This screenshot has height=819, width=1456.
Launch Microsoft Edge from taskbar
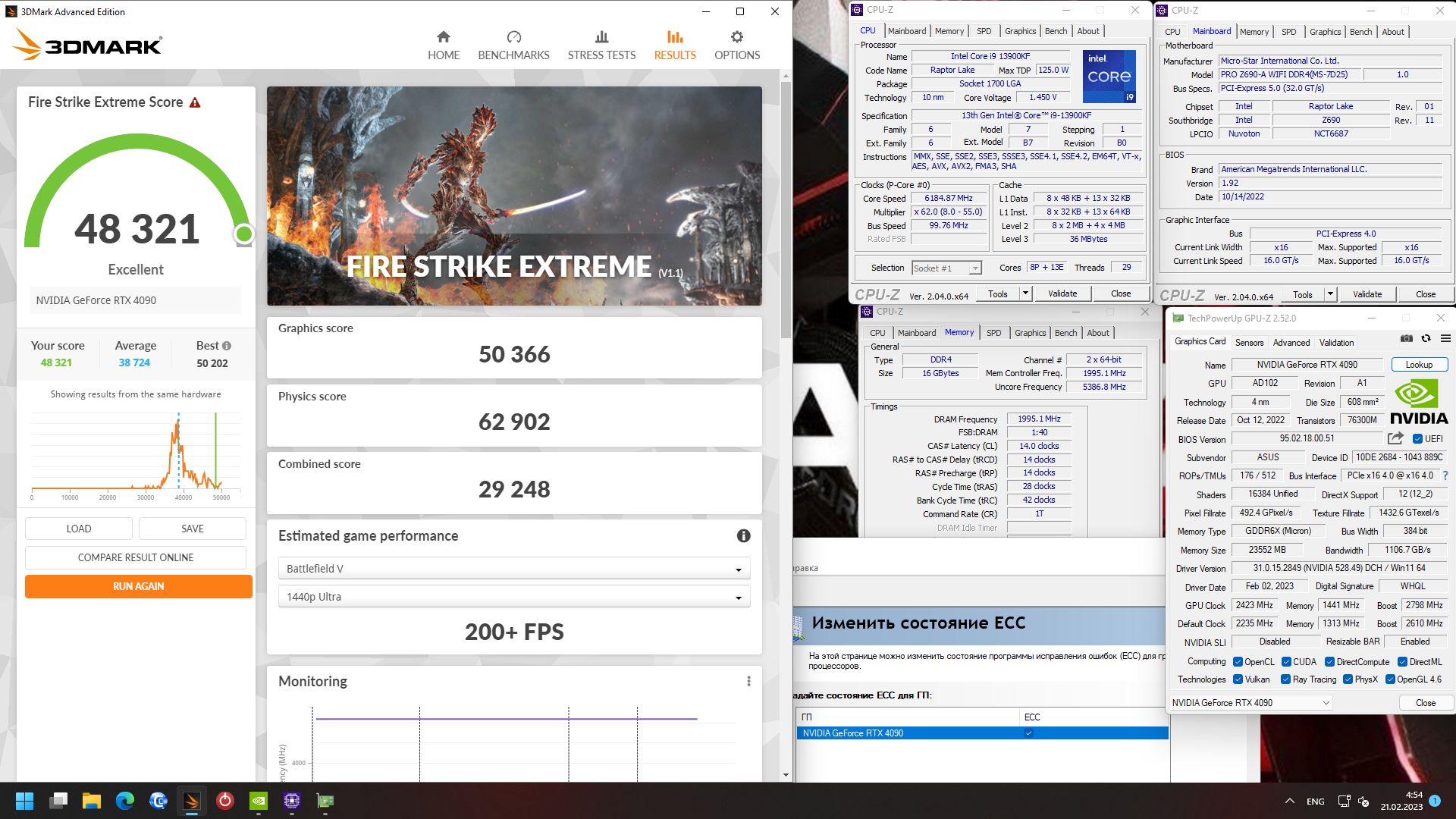(x=125, y=801)
